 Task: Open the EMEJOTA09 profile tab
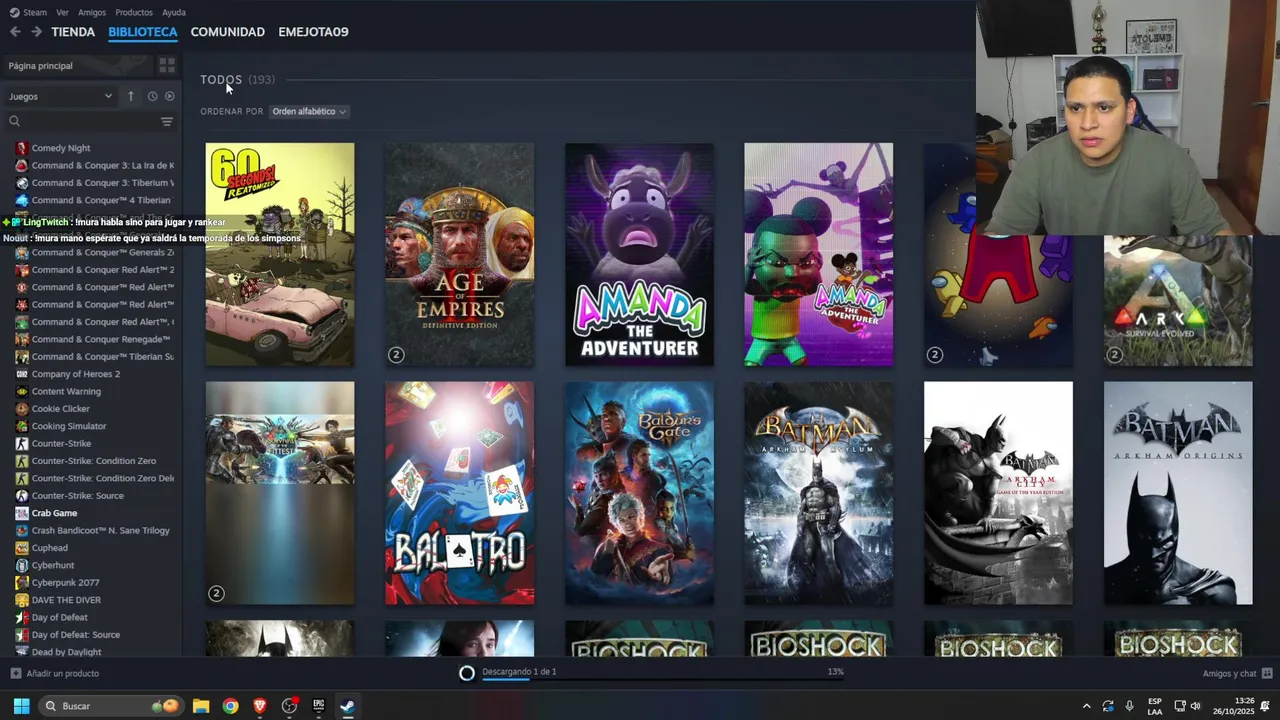click(313, 32)
